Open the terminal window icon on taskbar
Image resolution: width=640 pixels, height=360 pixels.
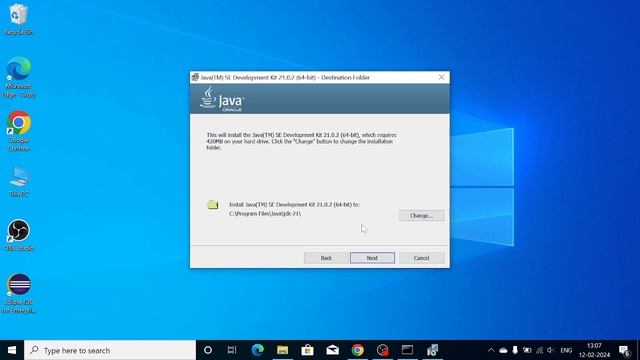407,350
